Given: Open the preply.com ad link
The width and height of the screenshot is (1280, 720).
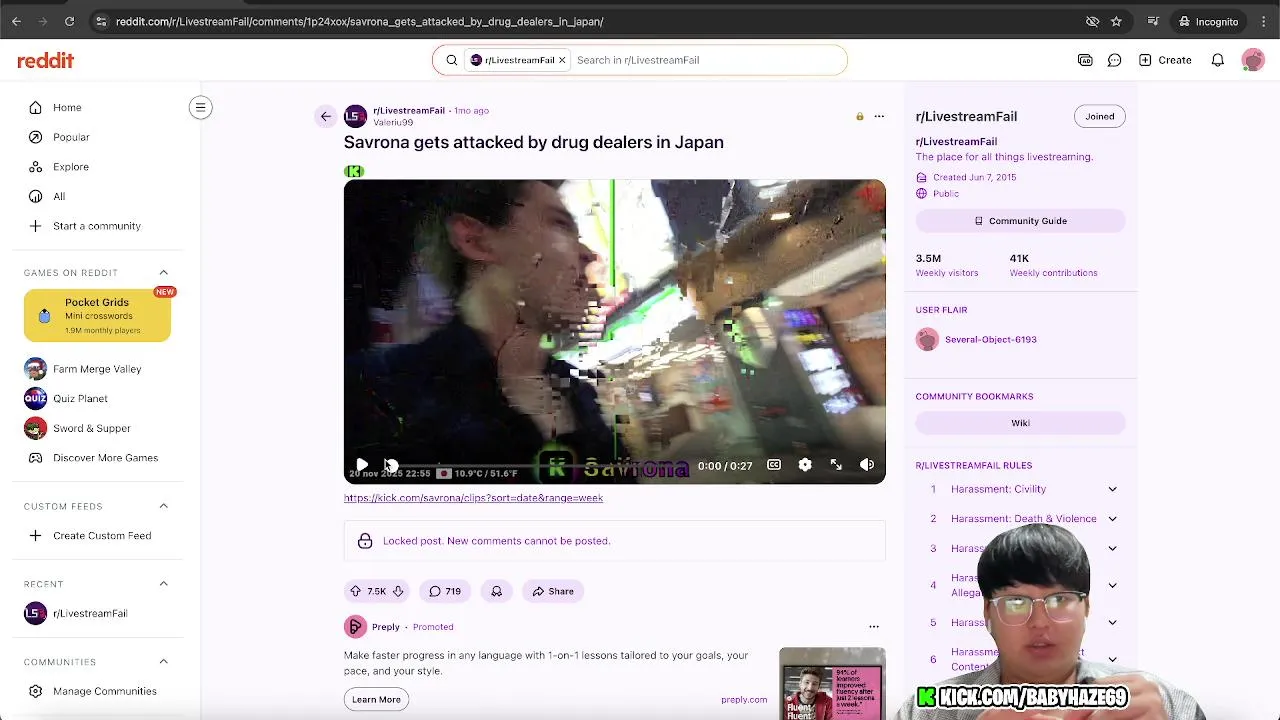Looking at the screenshot, I should pos(744,700).
